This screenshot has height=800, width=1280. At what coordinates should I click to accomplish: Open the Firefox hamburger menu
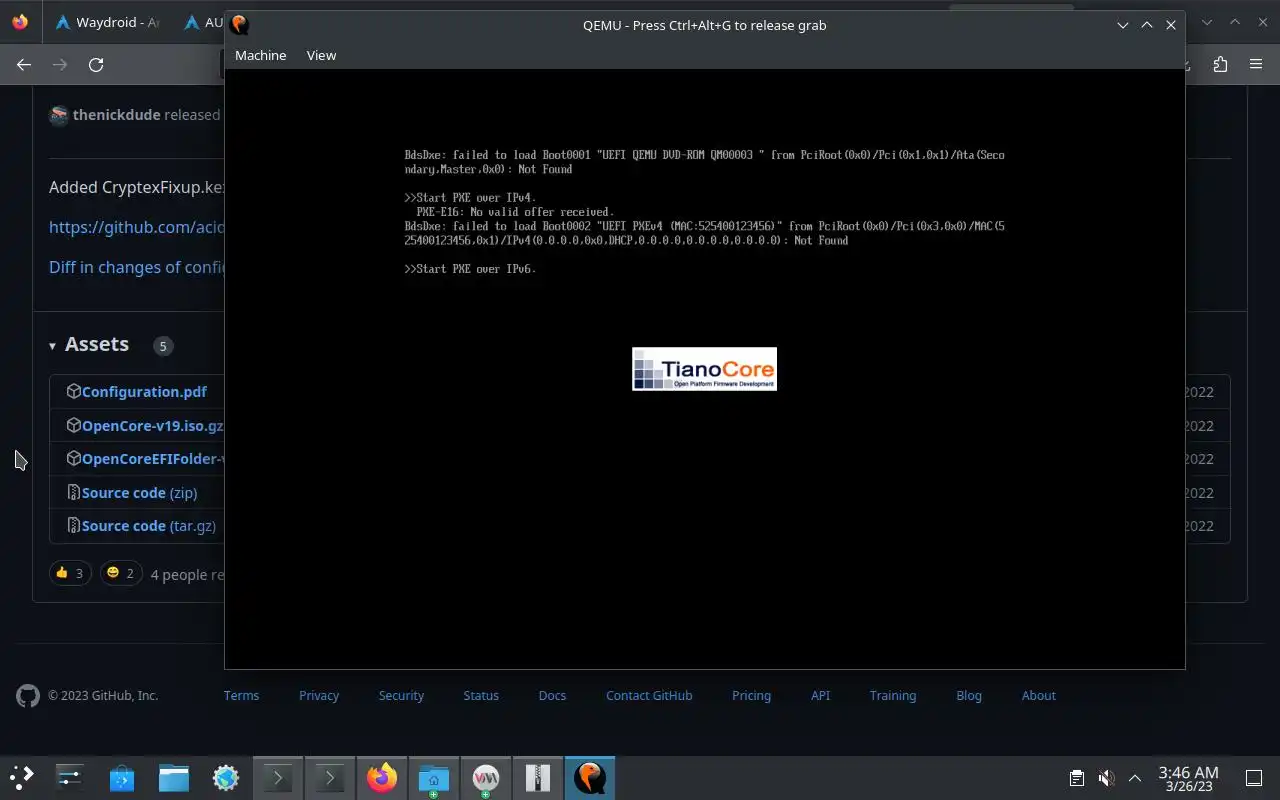click(x=1256, y=64)
